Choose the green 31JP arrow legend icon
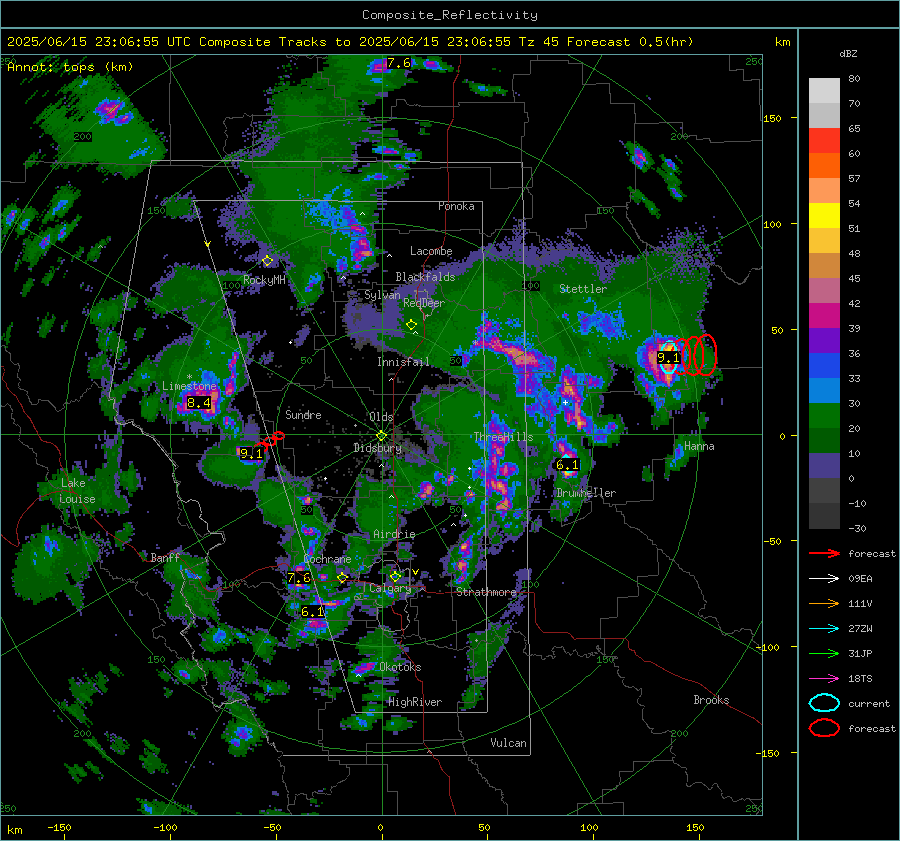This screenshot has width=900, height=841. pyautogui.click(x=824, y=653)
